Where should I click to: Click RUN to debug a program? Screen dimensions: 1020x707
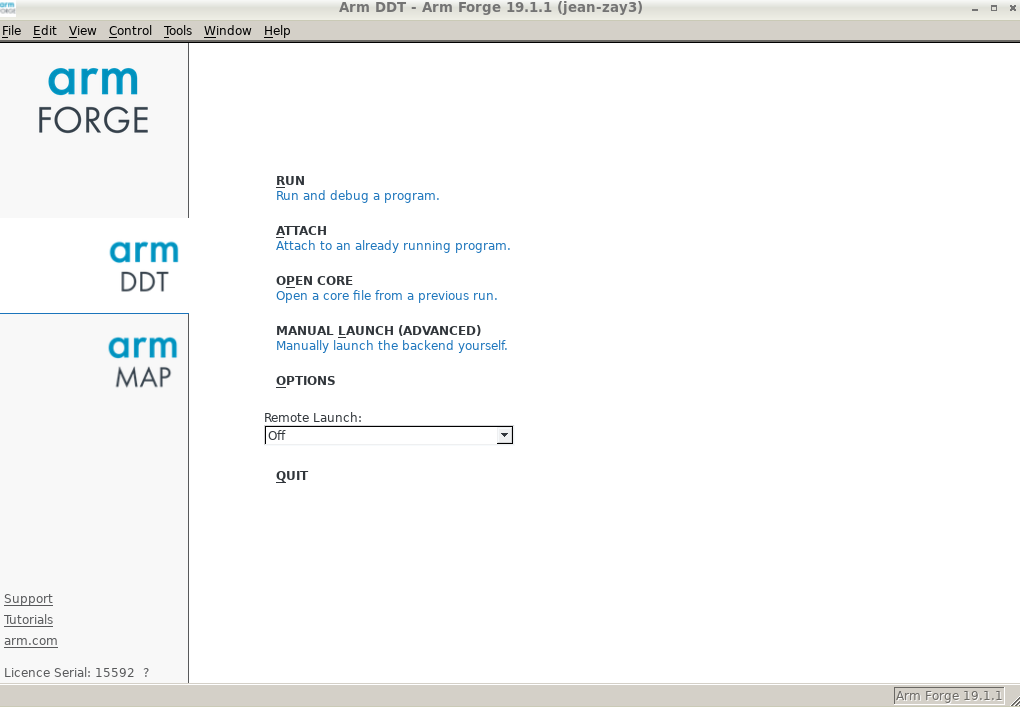290,181
